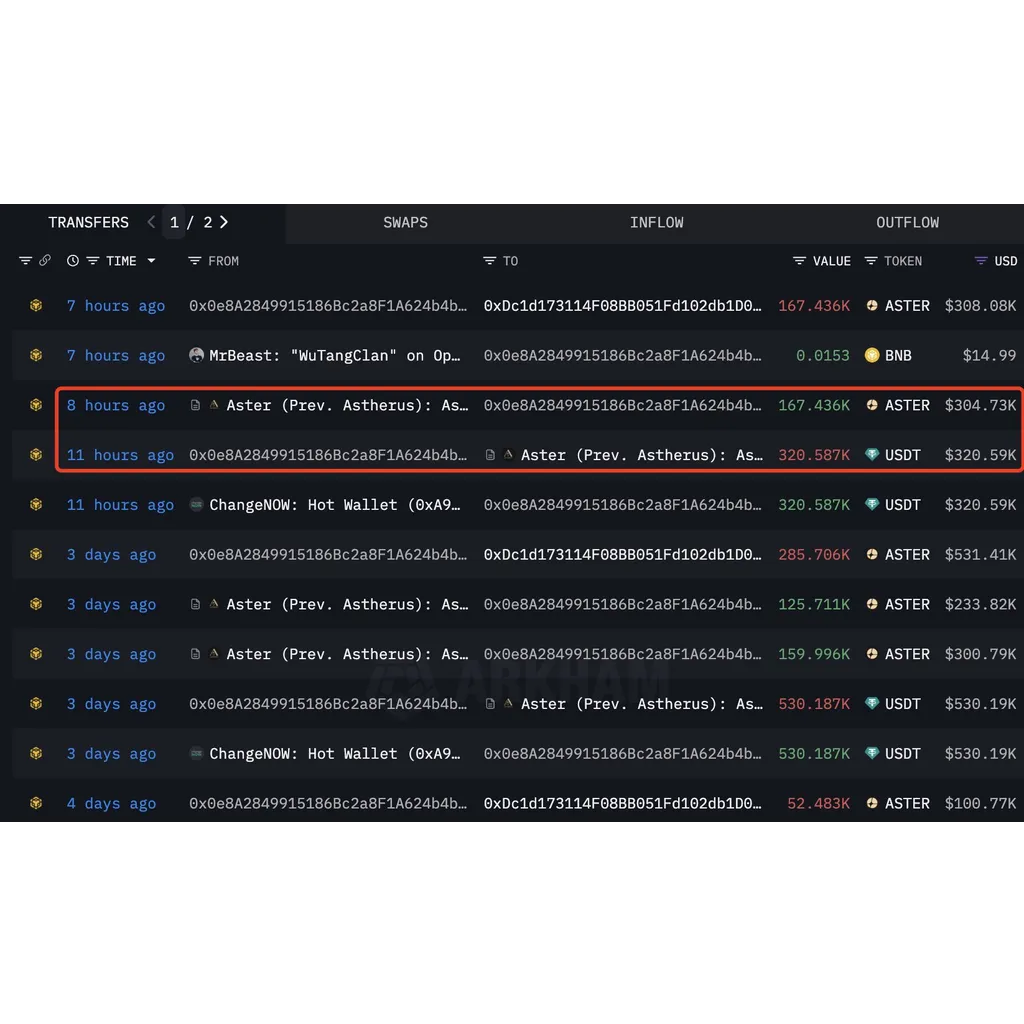Click the 167.436K red value
The width and height of the screenshot is (1024, 1024).
(x=814, y=306)
